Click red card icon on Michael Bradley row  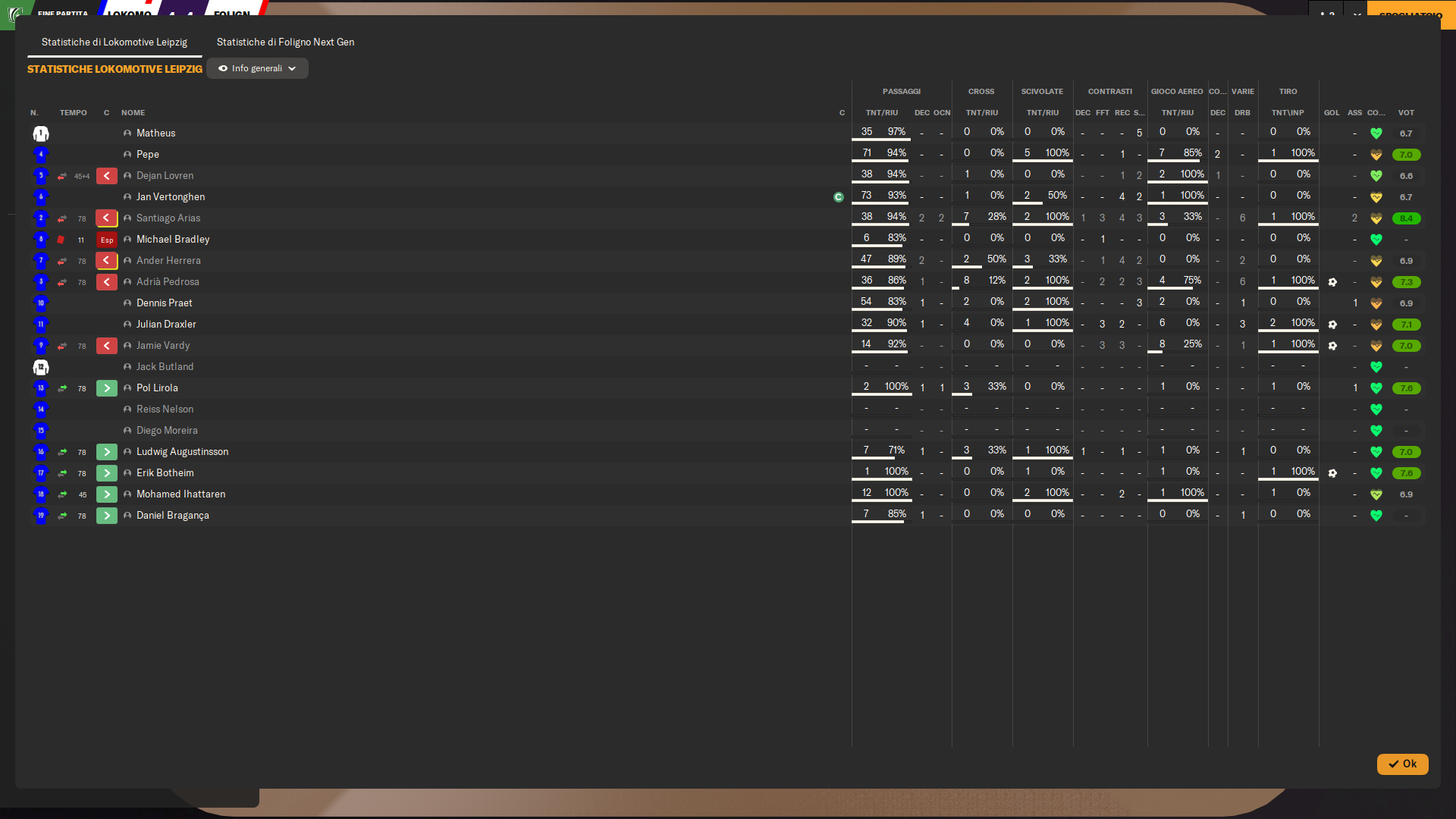[61, 240]
